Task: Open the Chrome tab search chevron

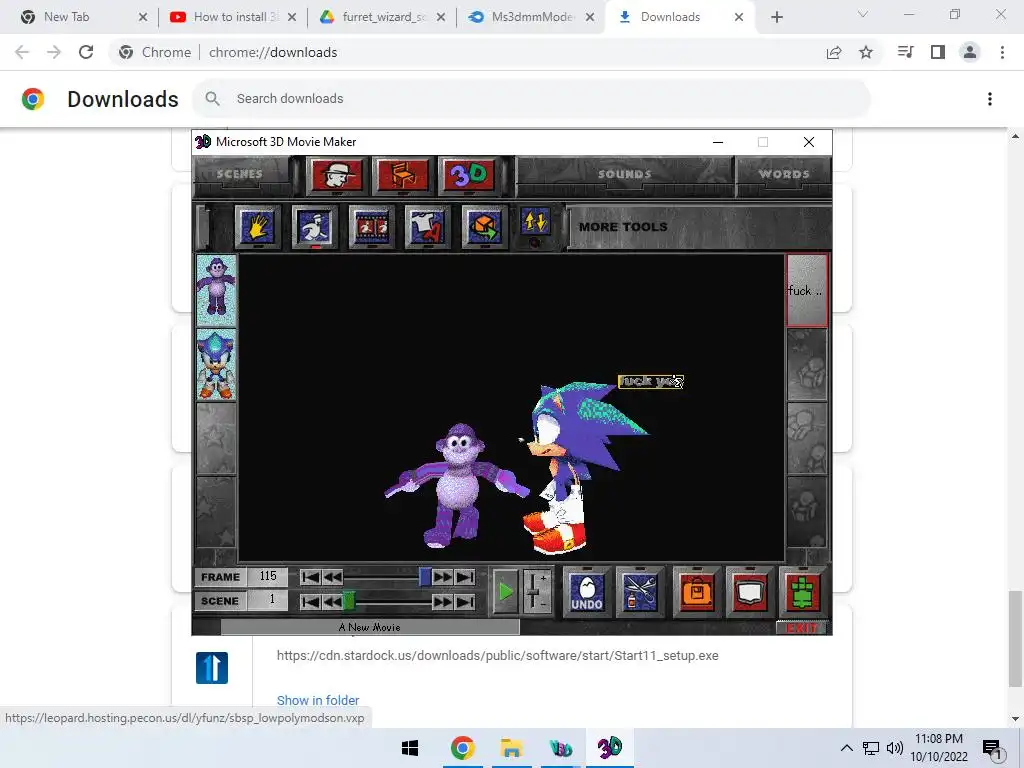Action: coord(863,14)
